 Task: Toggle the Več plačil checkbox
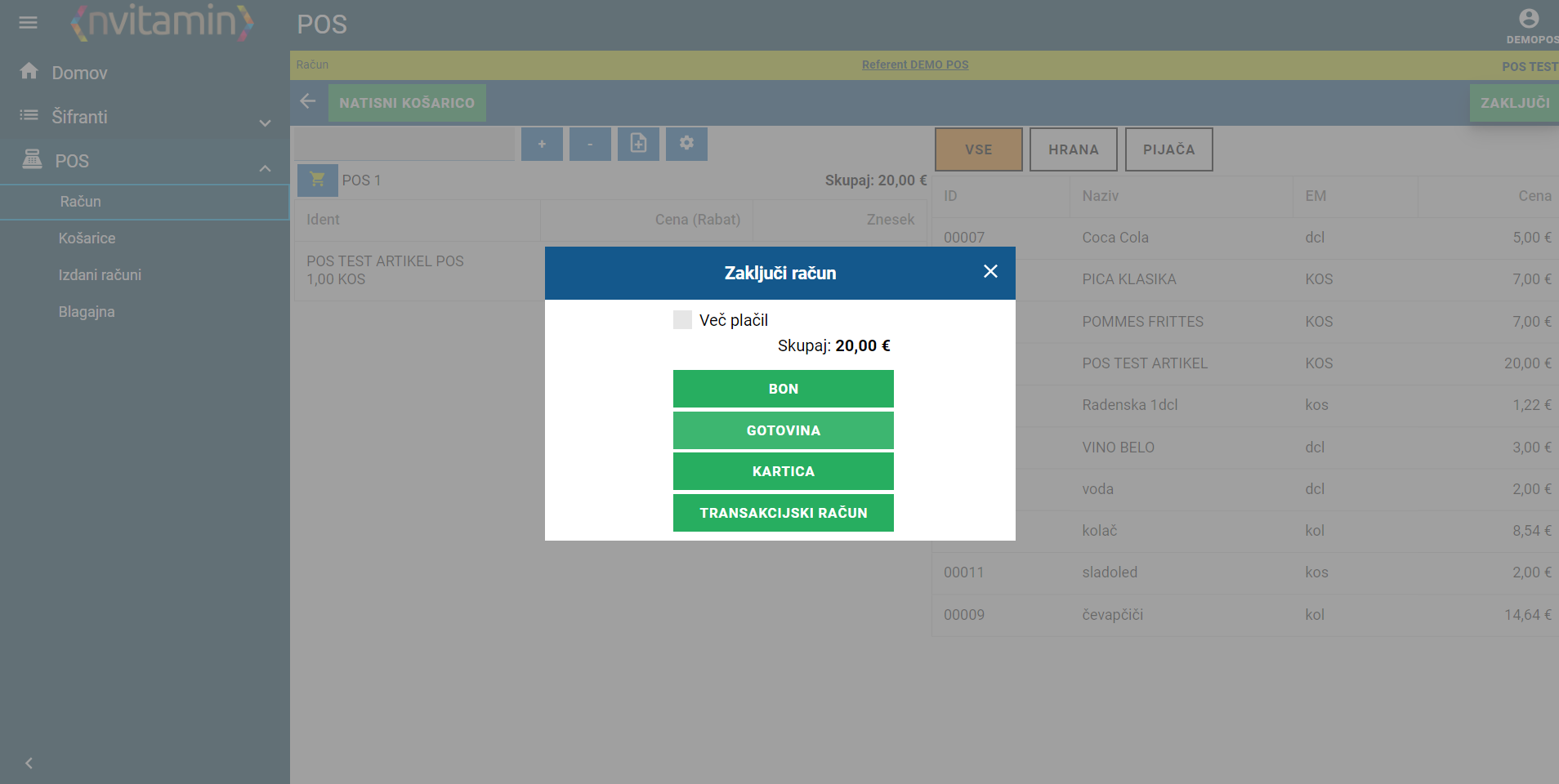[x=682, y=319]
